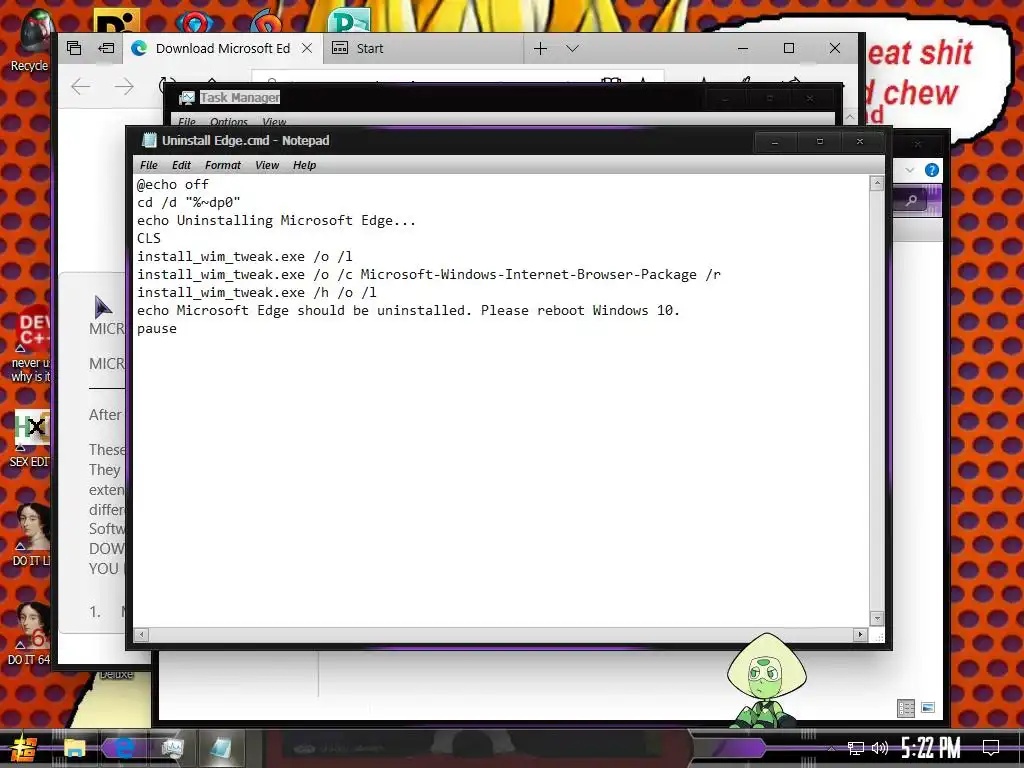Viewport: 1024px width, 768px height.
Task: Open the Start menu button
Action: [x=24, y=748]
